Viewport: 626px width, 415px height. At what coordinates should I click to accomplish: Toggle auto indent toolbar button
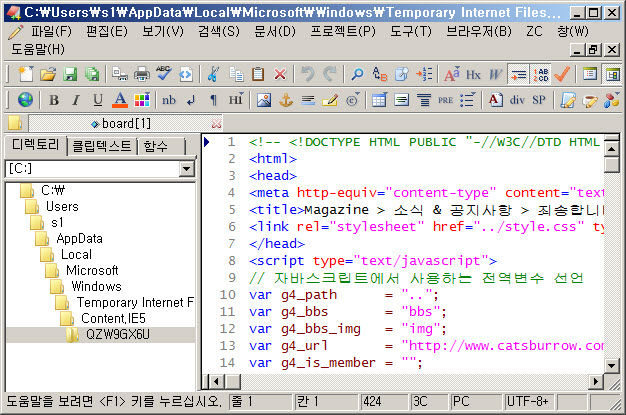pos(518,74)
